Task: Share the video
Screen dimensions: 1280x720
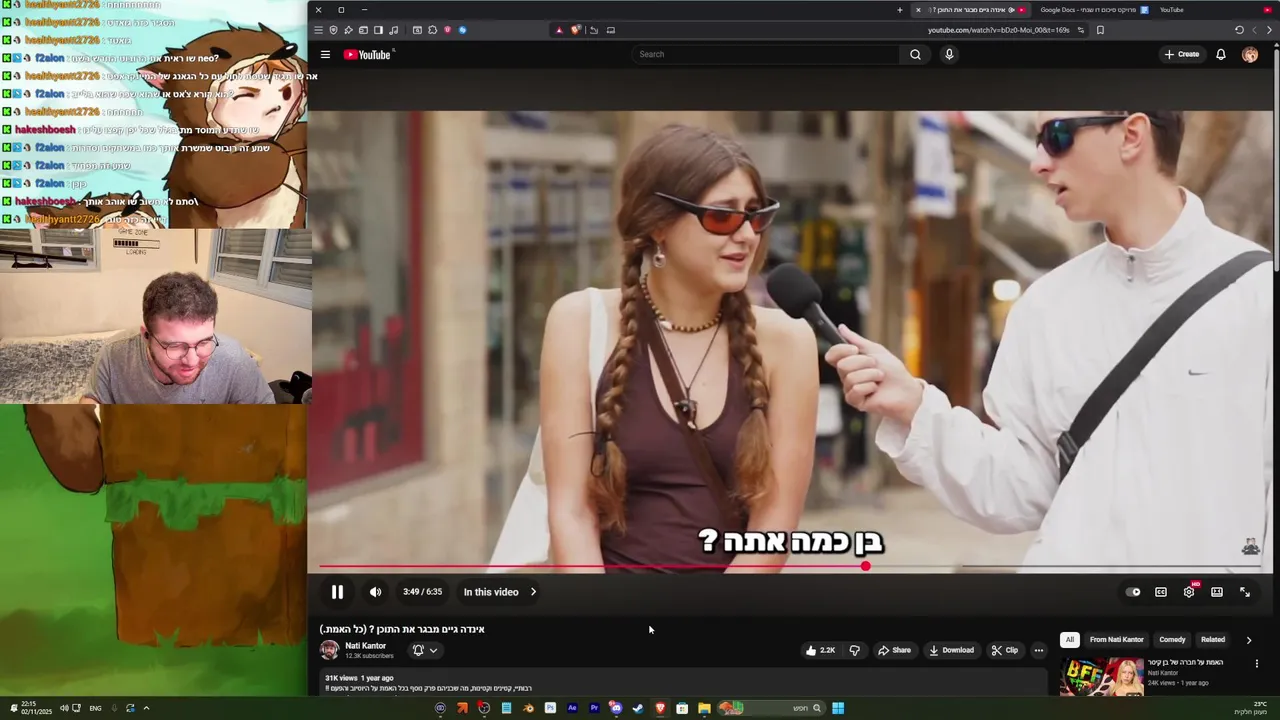Action: tap(894, 650)
